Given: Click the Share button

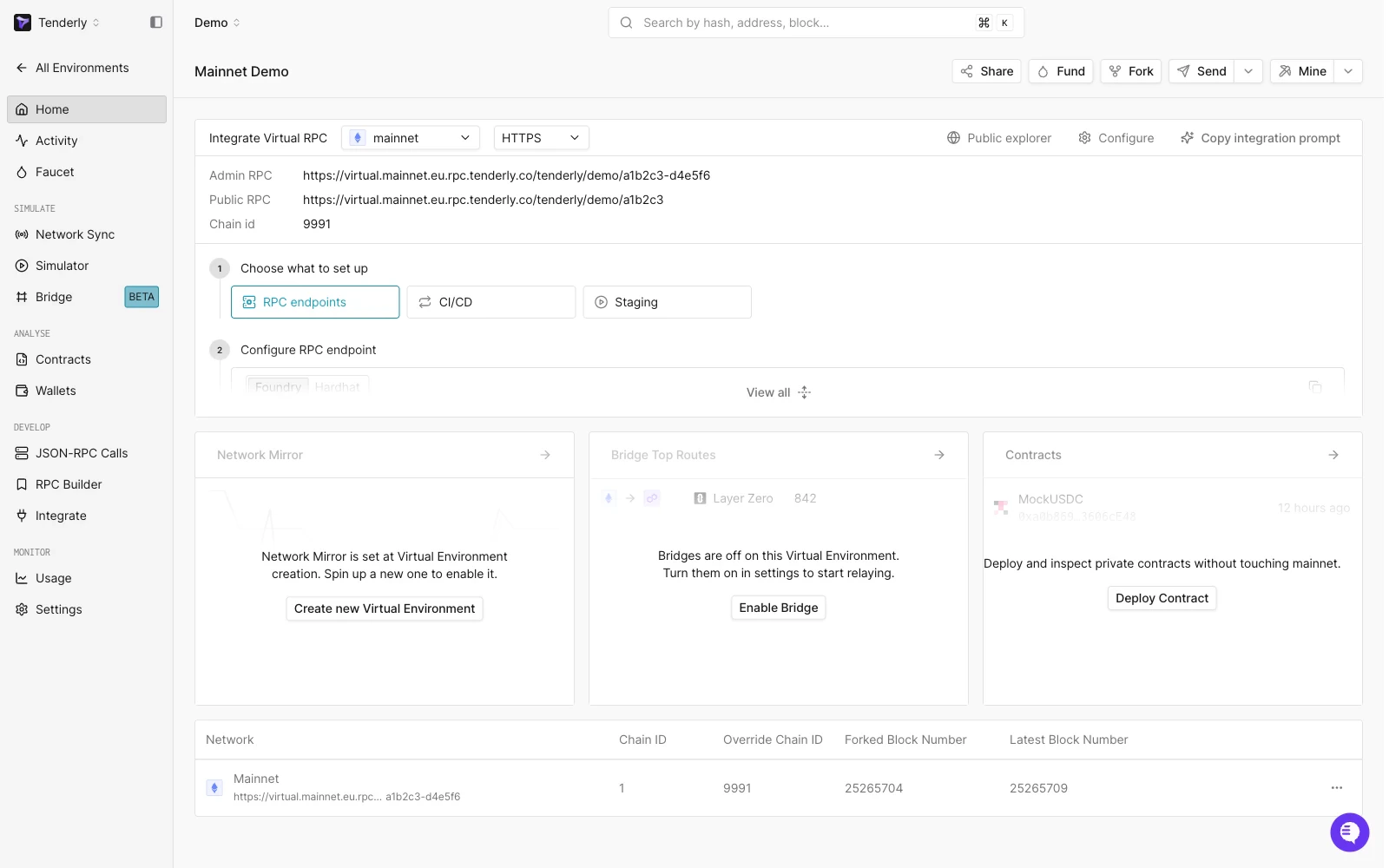Looking at the screenshot, I should click(x=987, y=71).
